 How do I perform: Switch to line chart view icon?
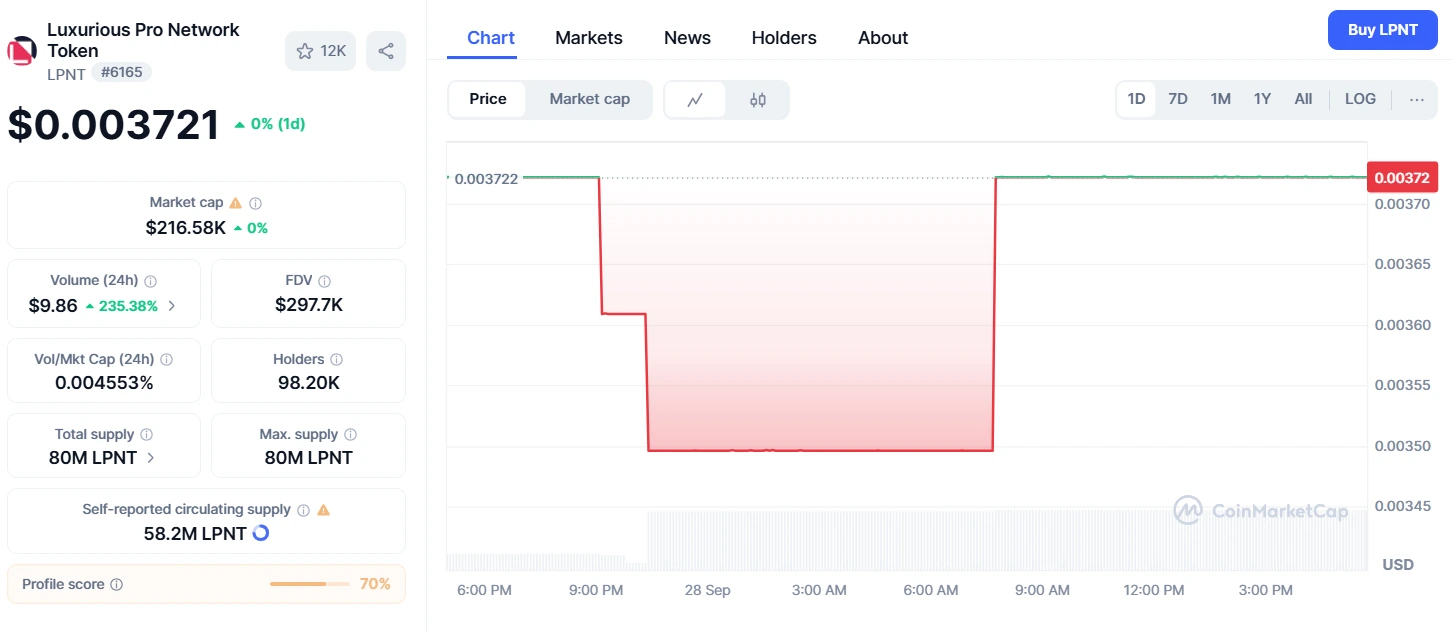tap(695, 99)
